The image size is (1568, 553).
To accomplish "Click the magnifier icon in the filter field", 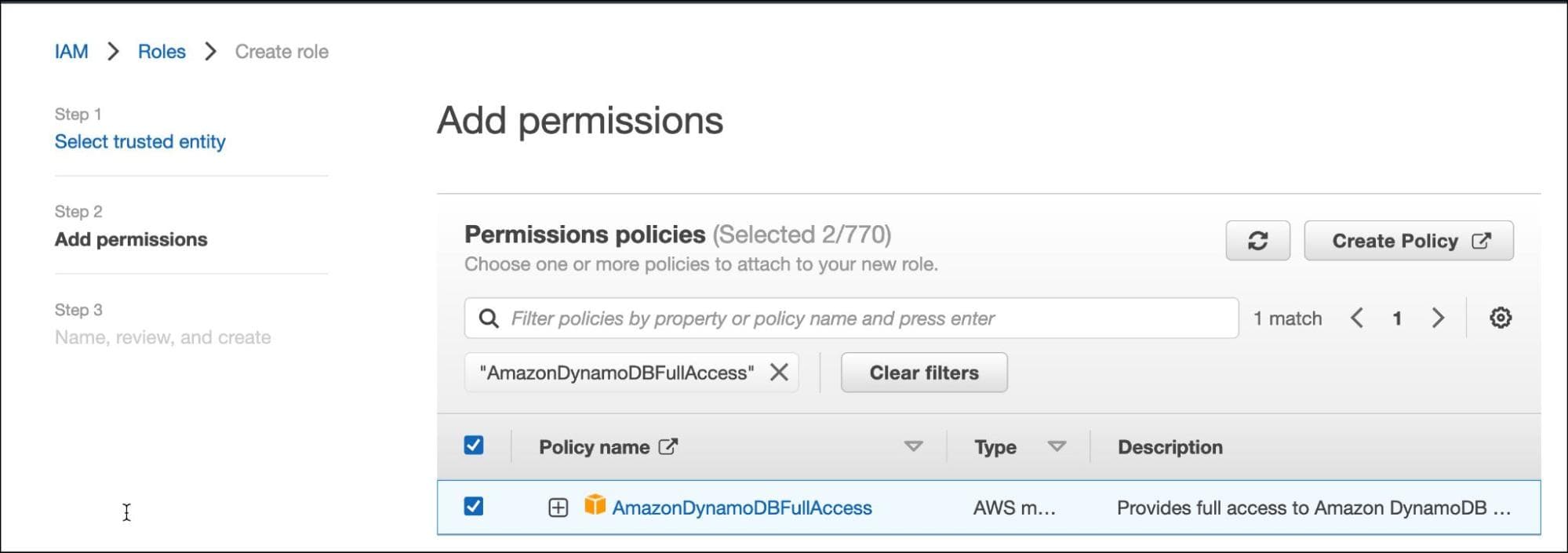I will tap(489, 318).
